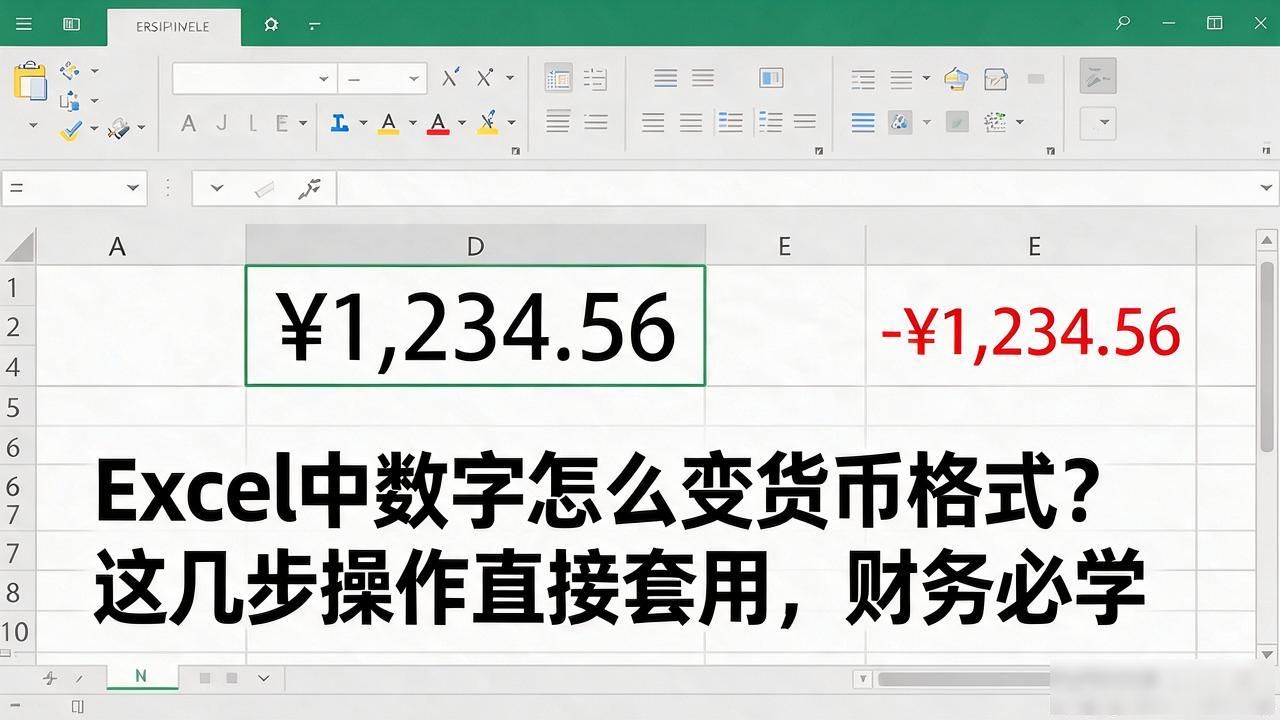Image resolution: width=1280 pixels, height=720 pixels.
Task: Open settings with the gear icon
Action: tap(271, 24)
